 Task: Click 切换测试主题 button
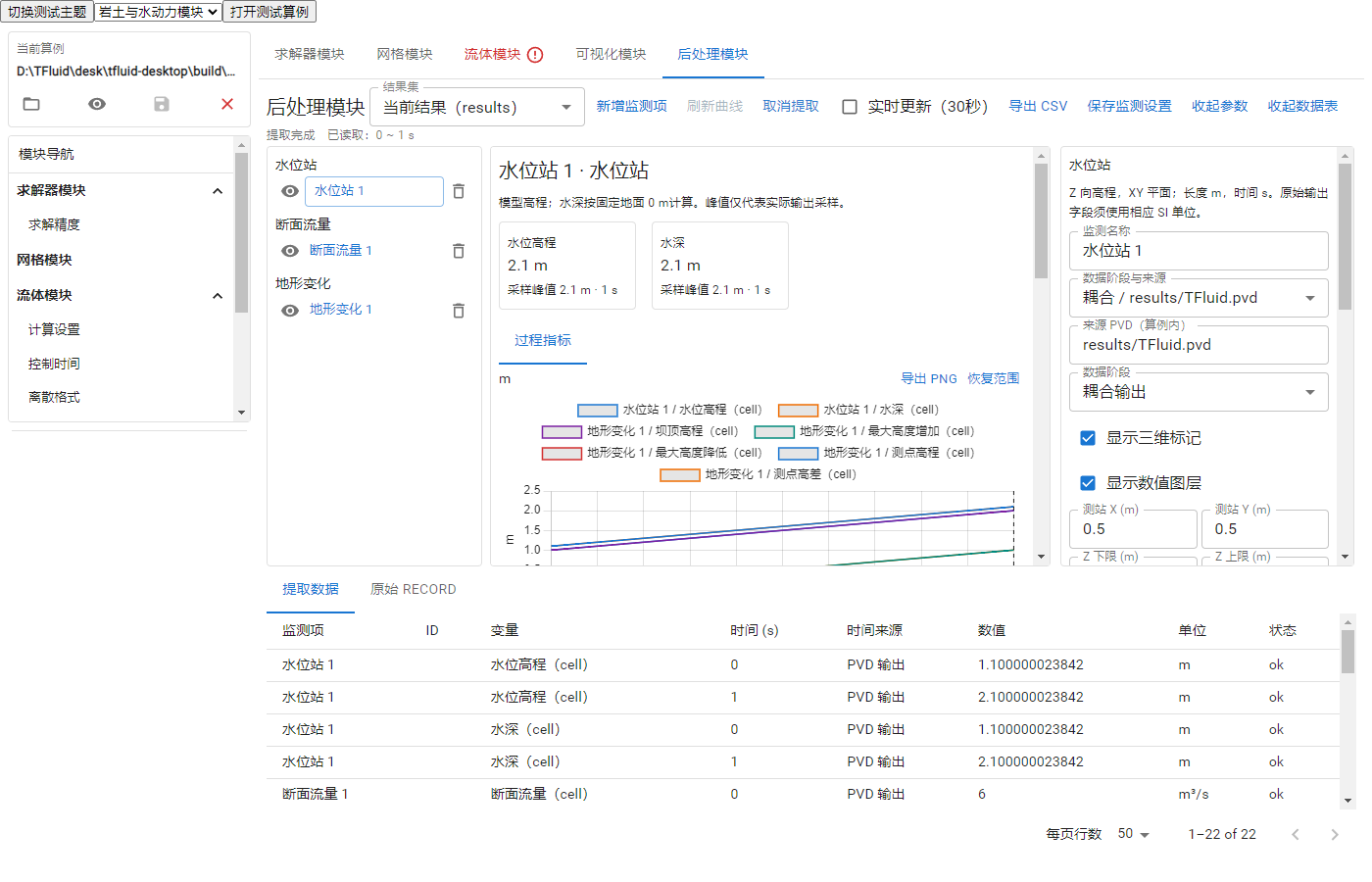[47, 12]
